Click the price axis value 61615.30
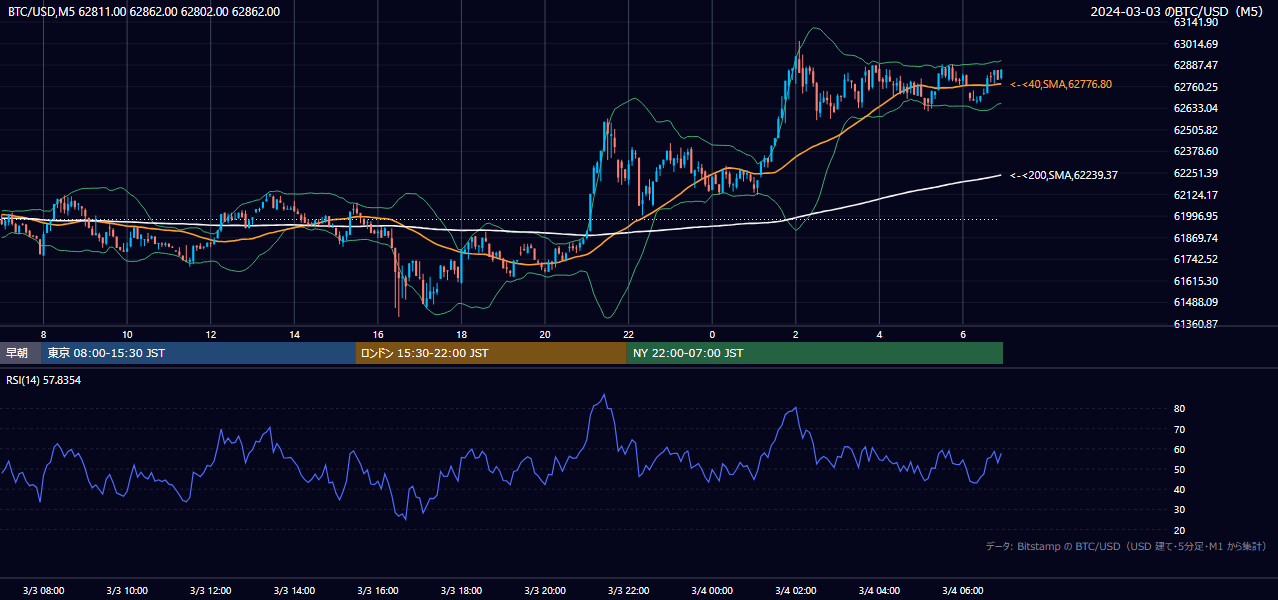This screenshot has width=1278, height=600. 1195,281
